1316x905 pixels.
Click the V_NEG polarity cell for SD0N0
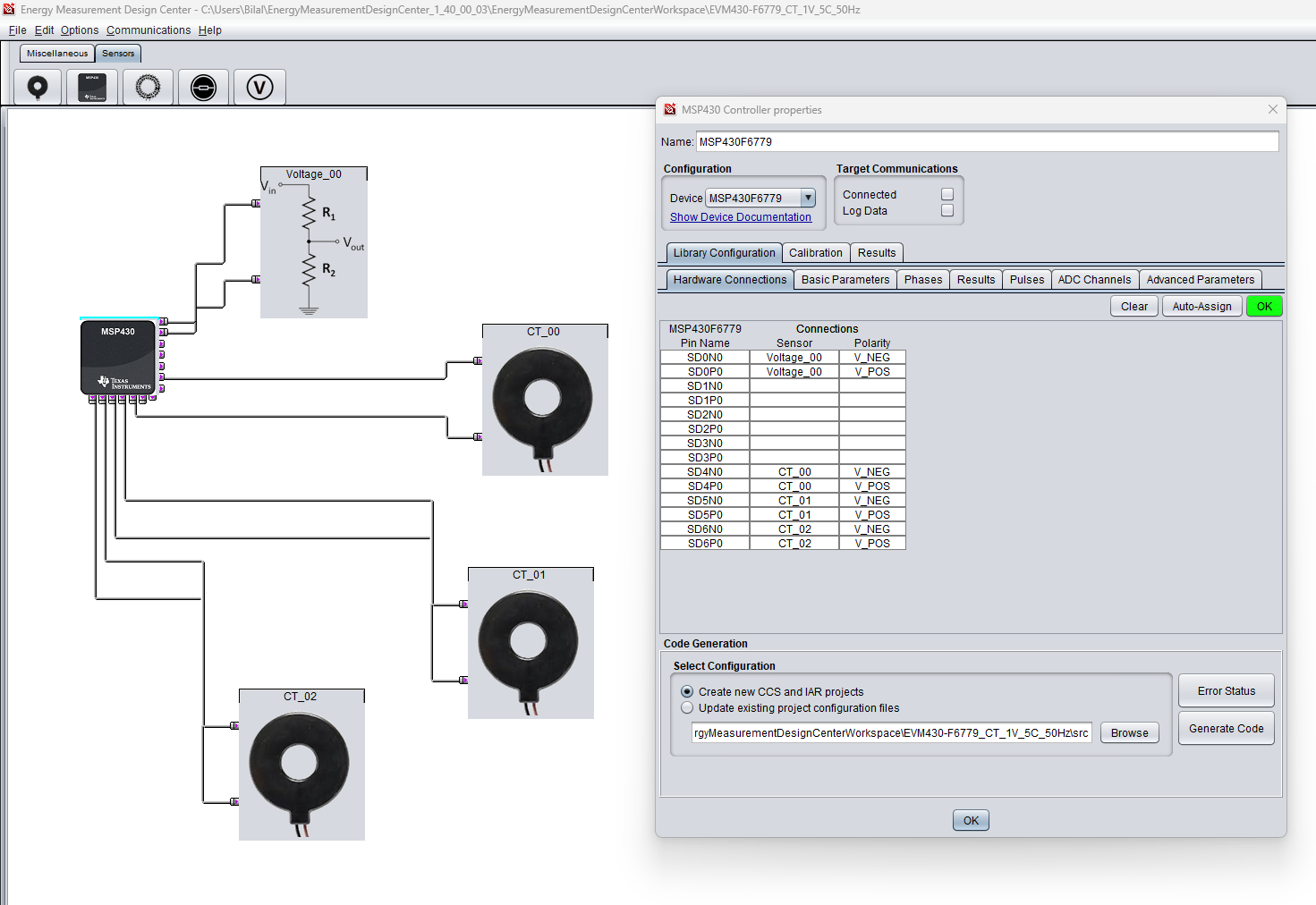point(872,358)
